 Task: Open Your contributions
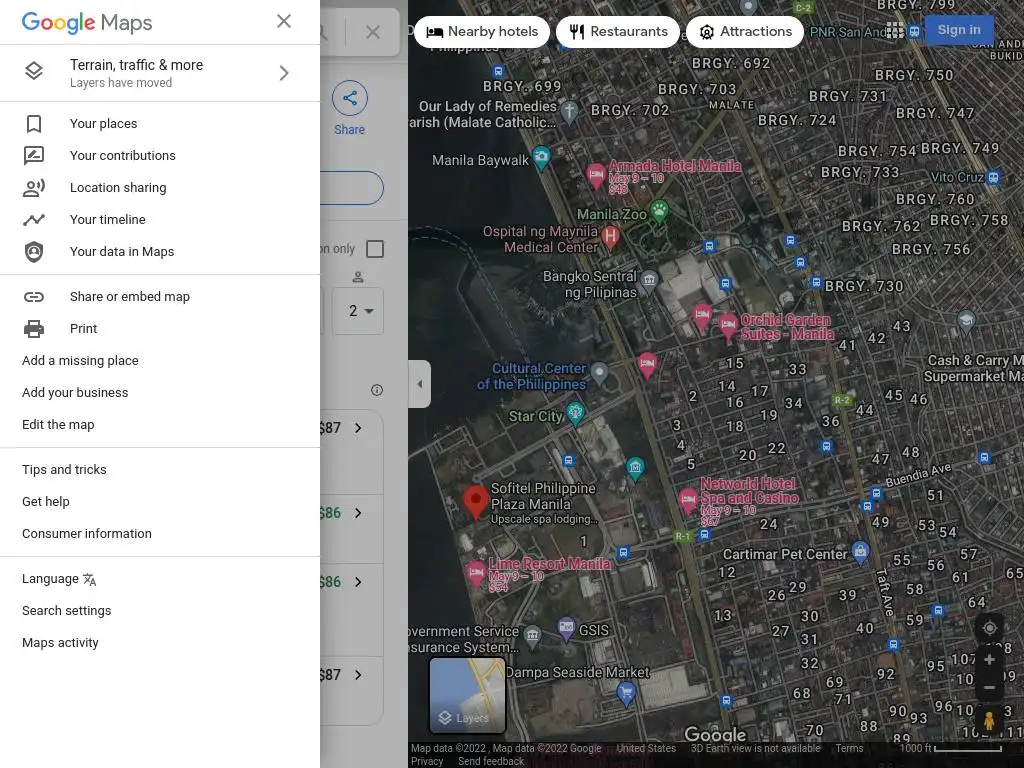(x=160, y=155)
